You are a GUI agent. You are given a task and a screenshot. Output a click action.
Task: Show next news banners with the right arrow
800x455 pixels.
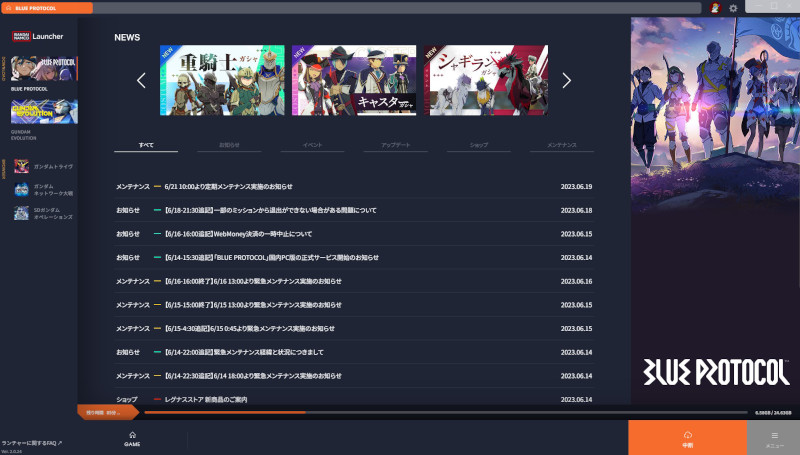[x=566, y=80]
